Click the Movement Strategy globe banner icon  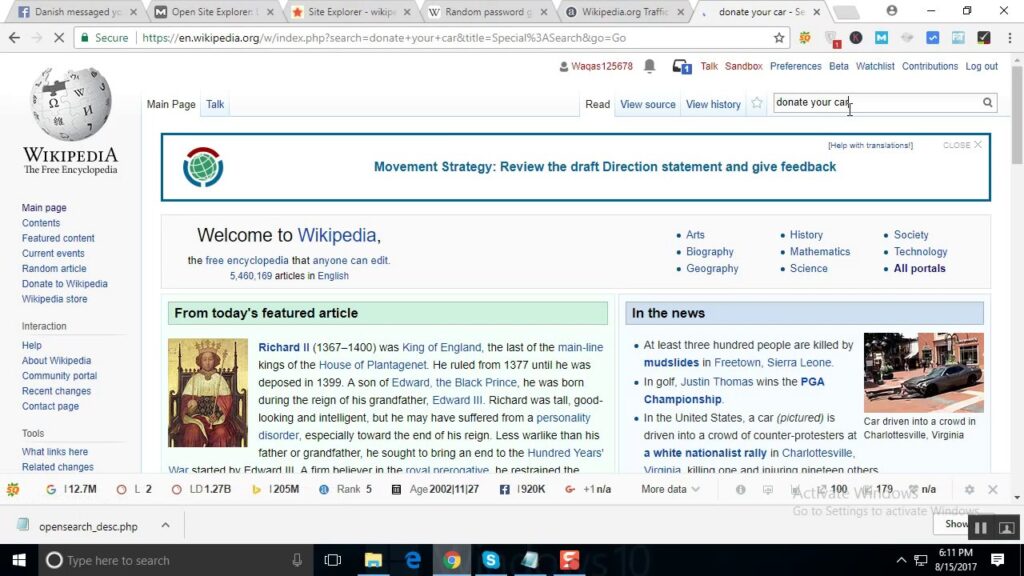pos(203,167)
